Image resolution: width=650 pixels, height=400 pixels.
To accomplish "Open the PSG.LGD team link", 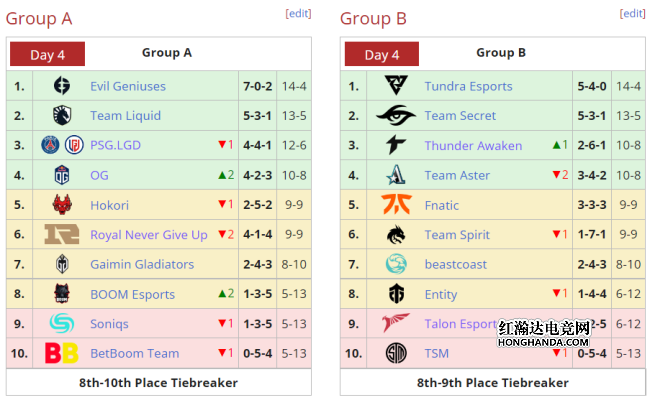I will click(116, 145).
